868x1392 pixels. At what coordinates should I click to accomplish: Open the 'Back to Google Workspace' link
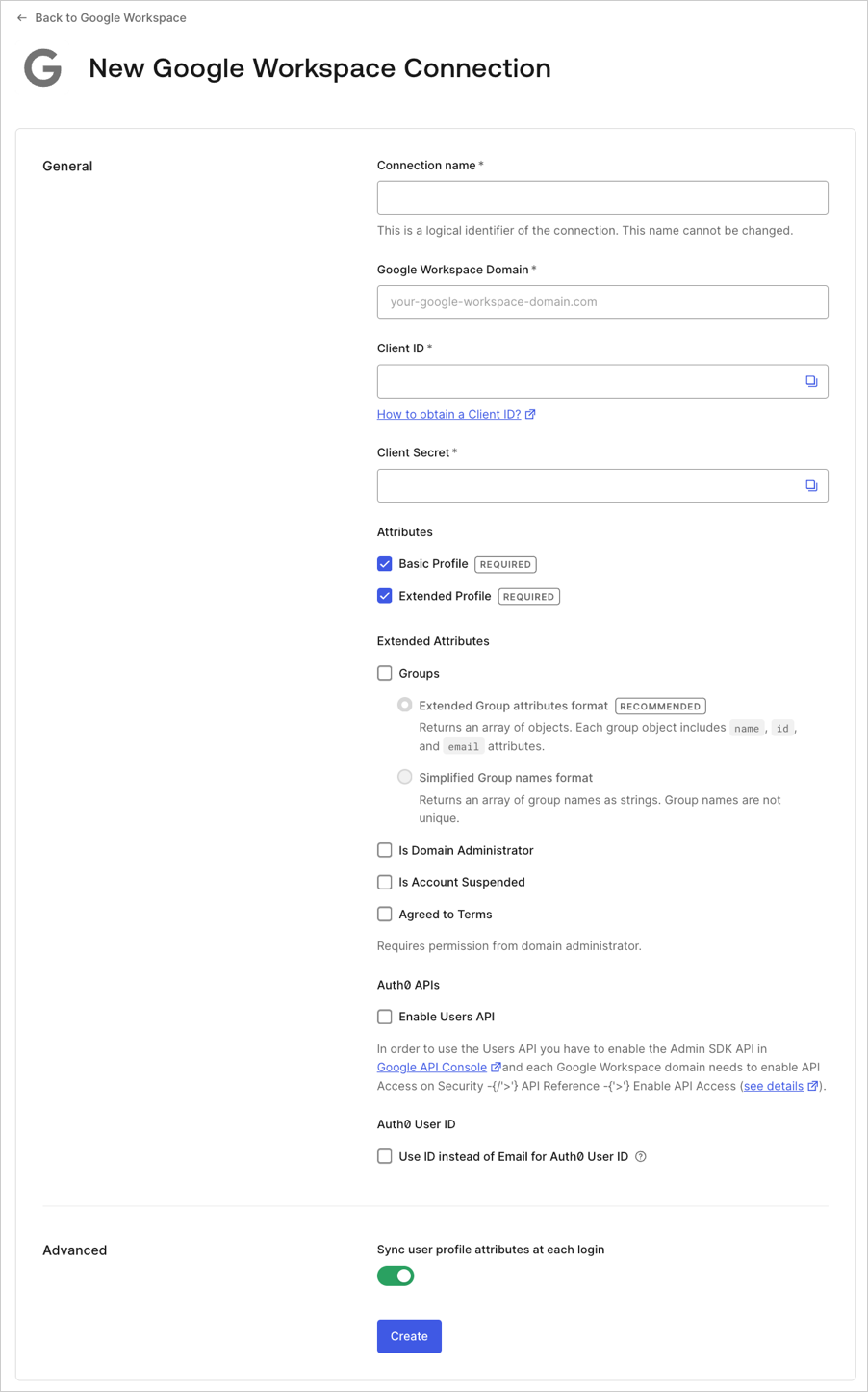point(108,17)
